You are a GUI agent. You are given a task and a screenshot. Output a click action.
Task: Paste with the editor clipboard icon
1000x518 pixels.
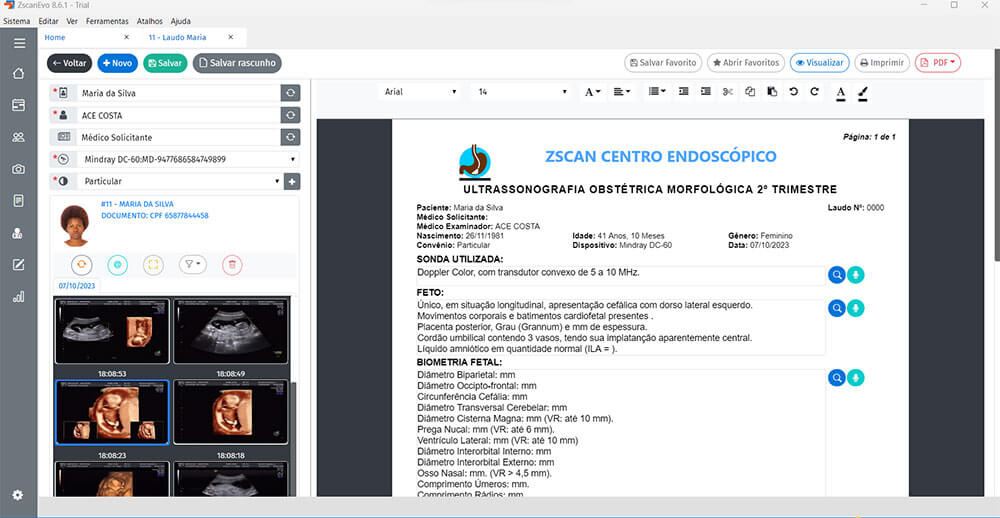[x=772, y=92]
